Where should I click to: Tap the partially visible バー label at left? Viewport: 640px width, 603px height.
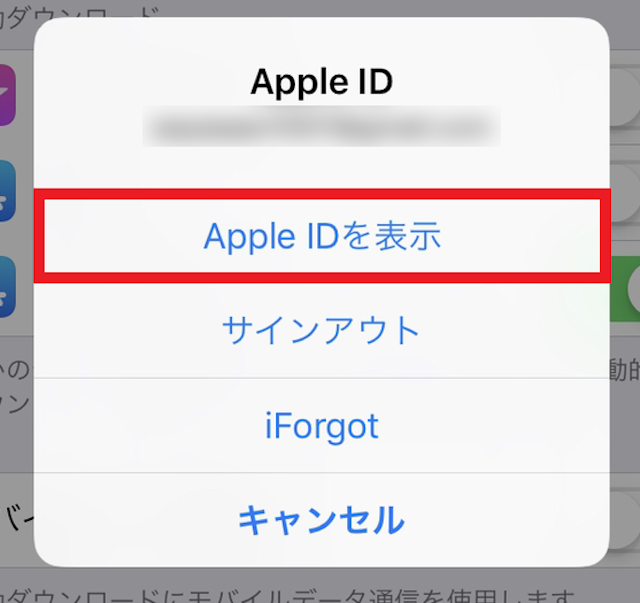click(x=18, y=518)
